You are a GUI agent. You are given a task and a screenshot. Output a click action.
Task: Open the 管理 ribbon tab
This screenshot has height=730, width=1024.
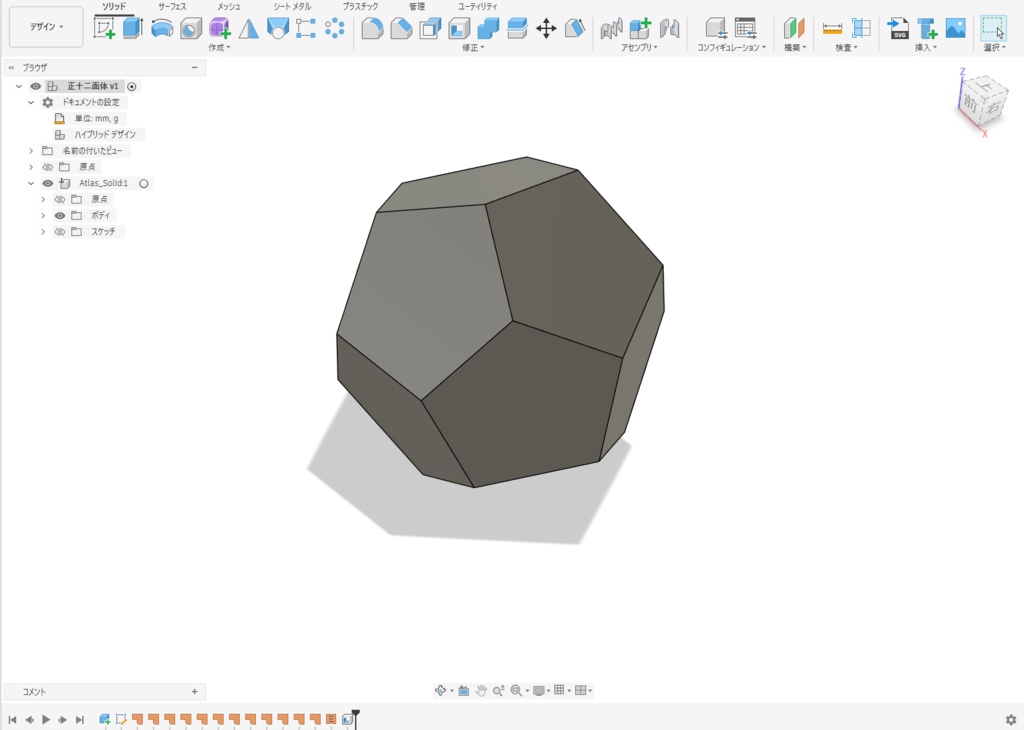(x=418, y=6)
